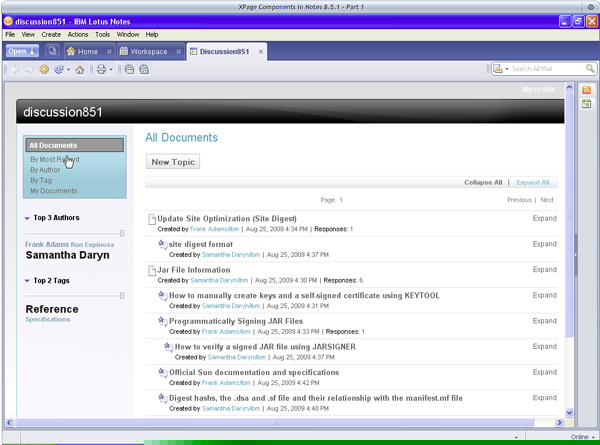The height and width of the screenshot is (445, 600).
Task: Expand the Official Sun documentation row
Action: (545, 372)
